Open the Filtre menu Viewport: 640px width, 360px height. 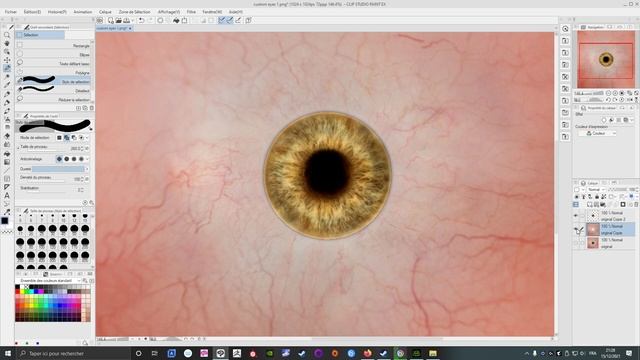pyautogui.click(x=191, y=12)
